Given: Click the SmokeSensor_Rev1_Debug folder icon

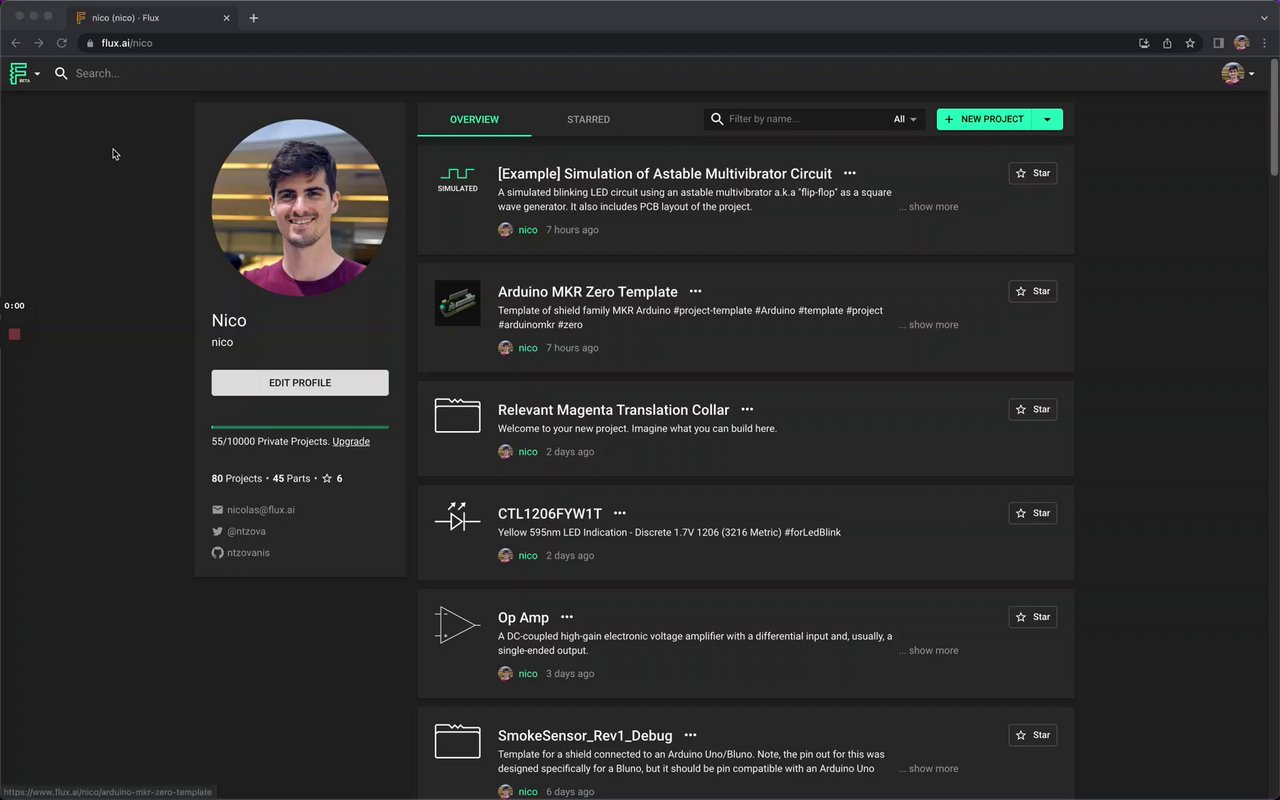Looking at the screenshot, I should 457,741.
